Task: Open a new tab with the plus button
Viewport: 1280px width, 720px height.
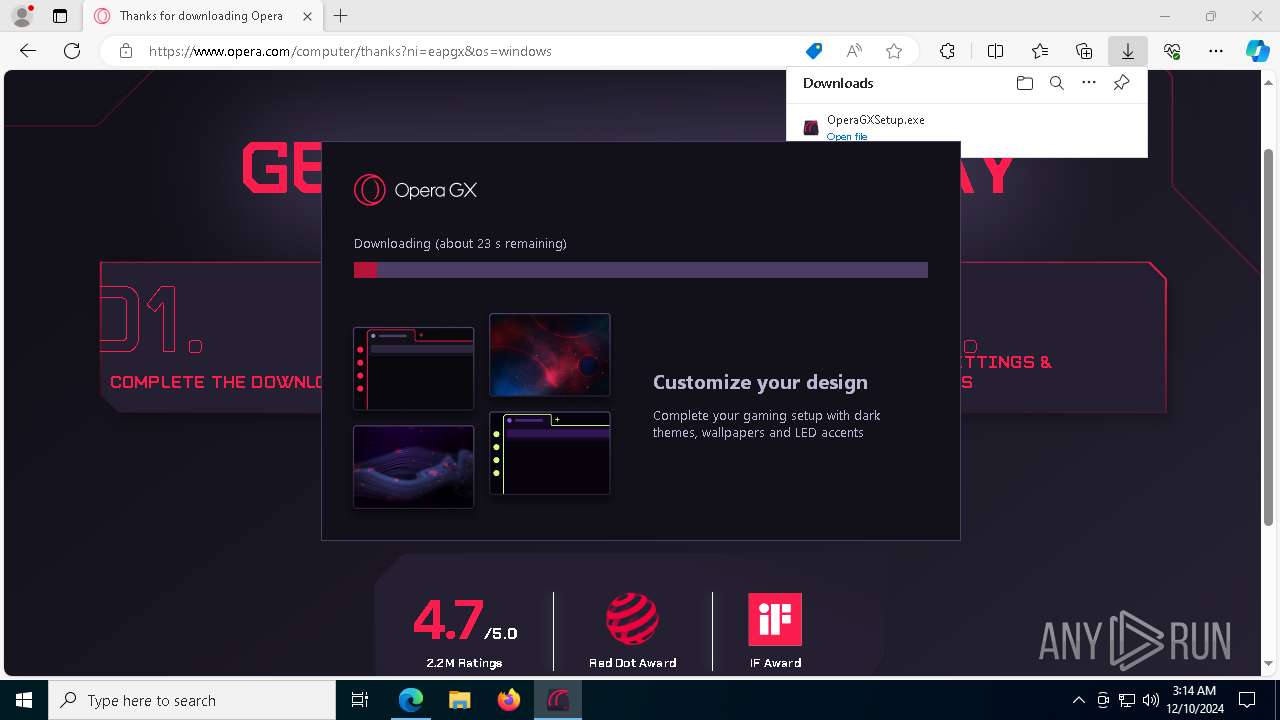Action: 341,16
